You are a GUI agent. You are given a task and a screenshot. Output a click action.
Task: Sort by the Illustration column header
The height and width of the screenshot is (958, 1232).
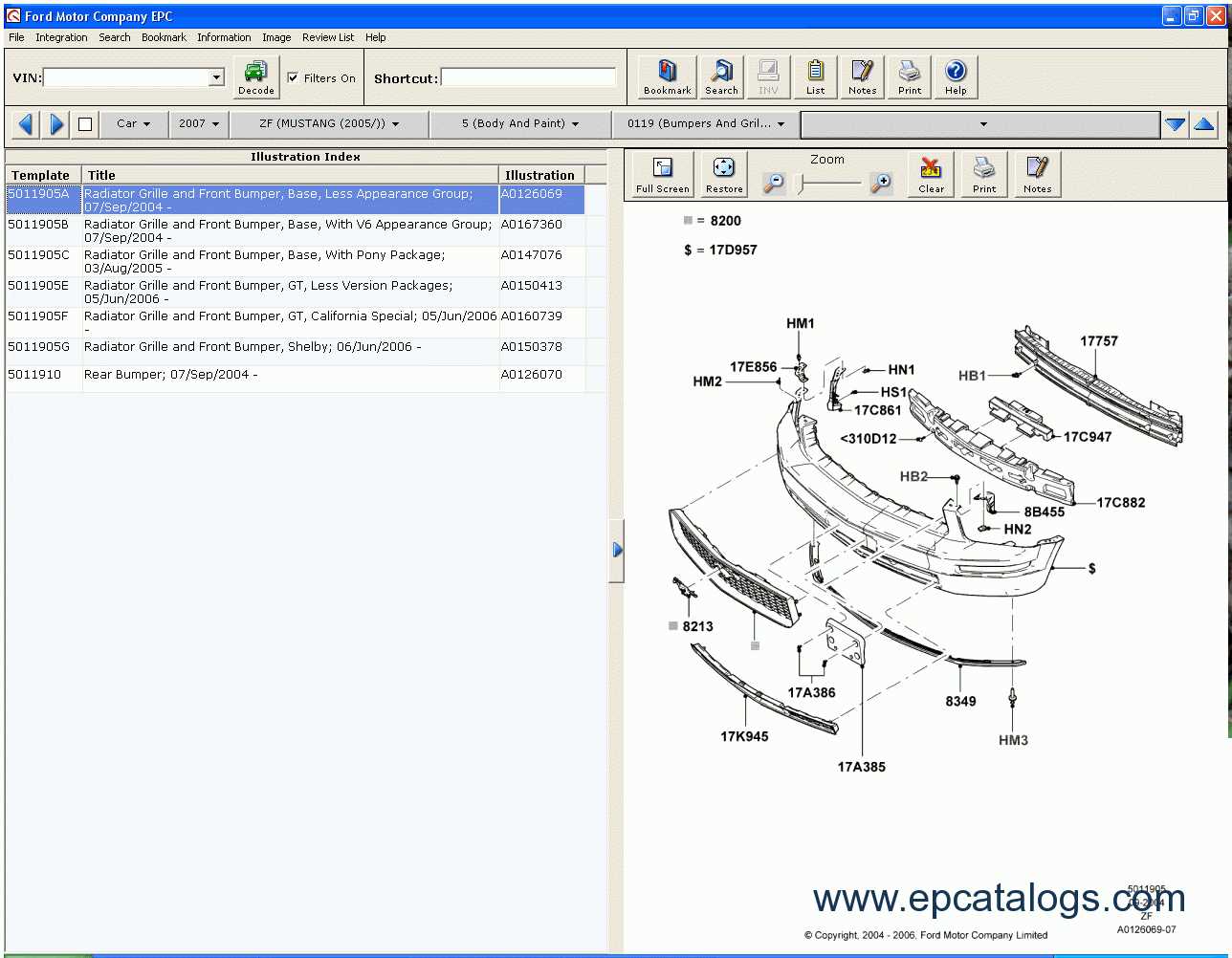(541, 175)
